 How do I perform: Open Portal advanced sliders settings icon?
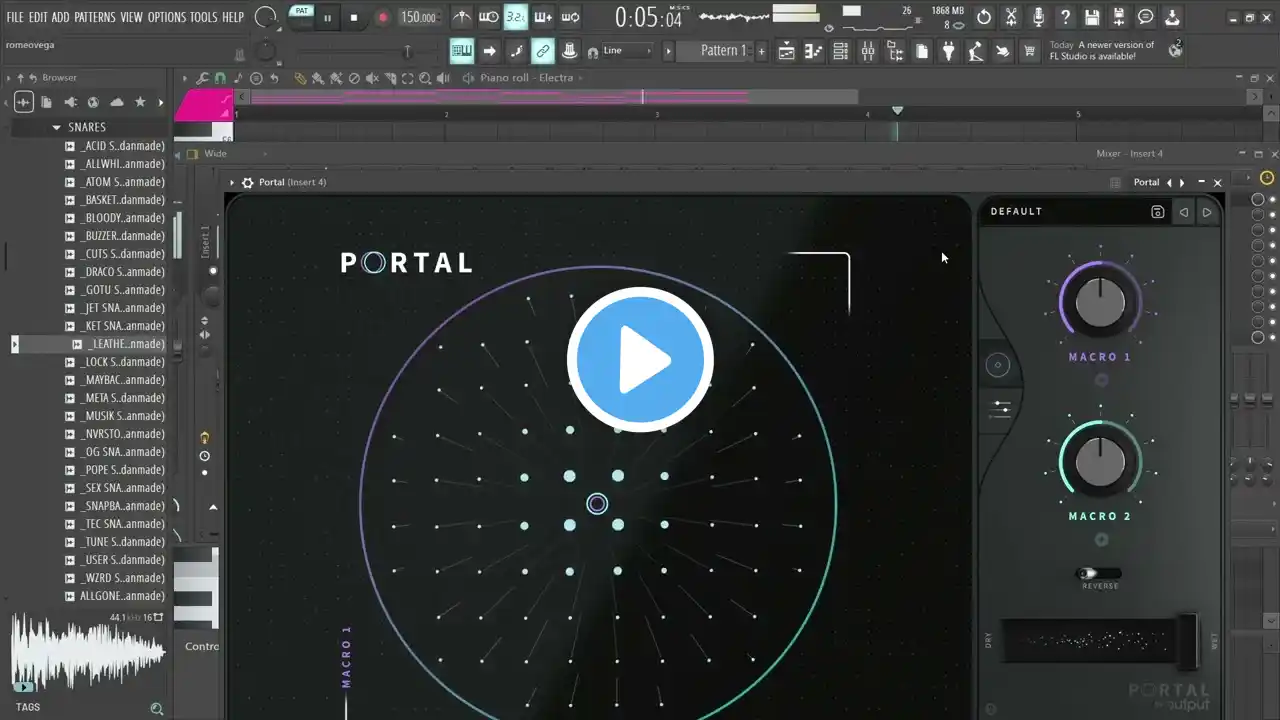(x=1001, y=408)
